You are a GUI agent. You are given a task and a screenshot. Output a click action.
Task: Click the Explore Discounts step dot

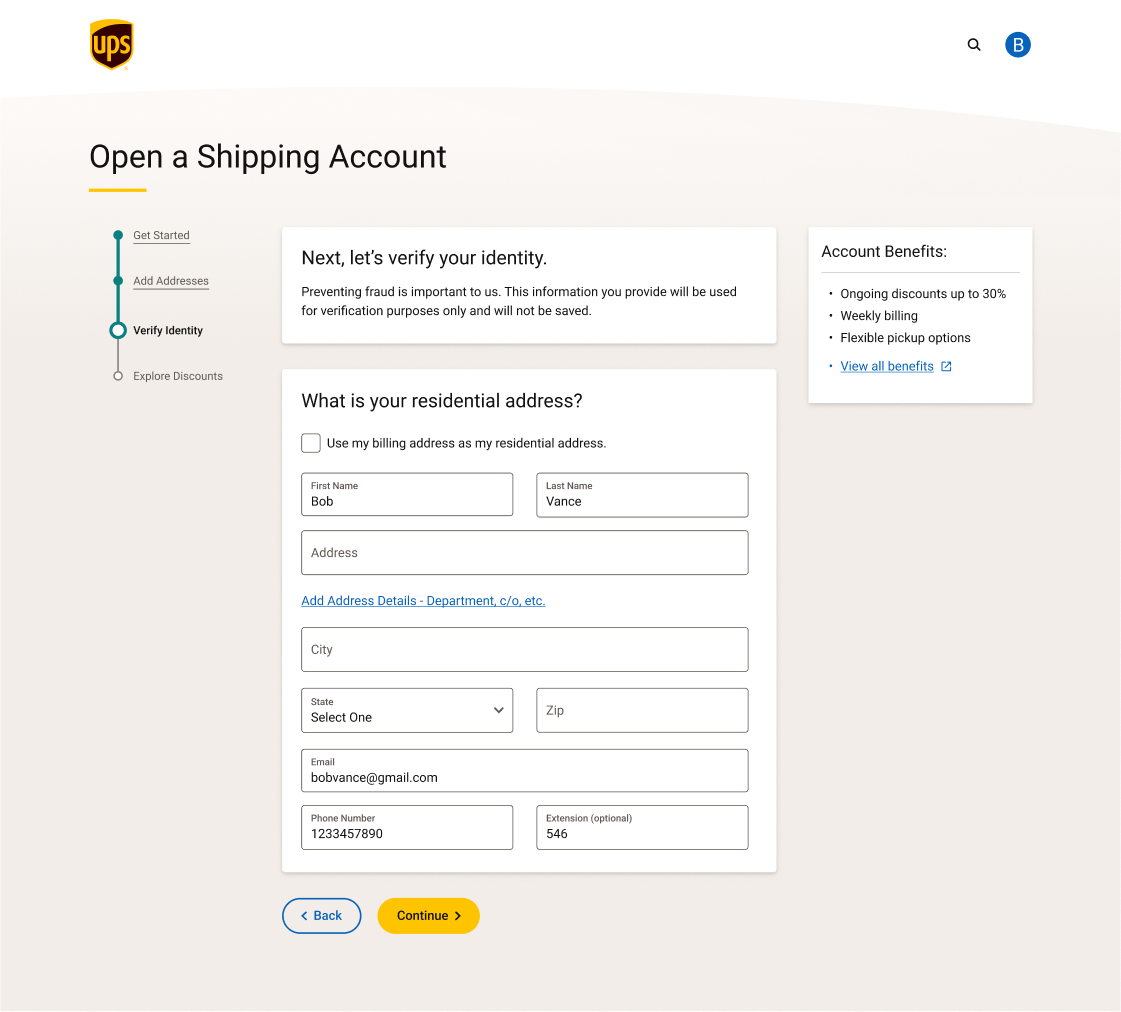[118, 376]
